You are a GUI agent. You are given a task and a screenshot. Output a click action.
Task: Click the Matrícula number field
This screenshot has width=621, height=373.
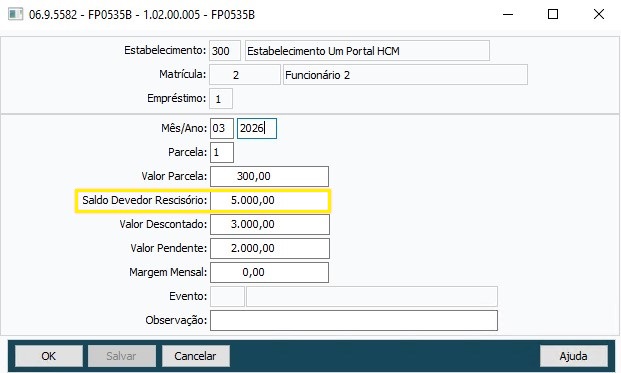245,75
